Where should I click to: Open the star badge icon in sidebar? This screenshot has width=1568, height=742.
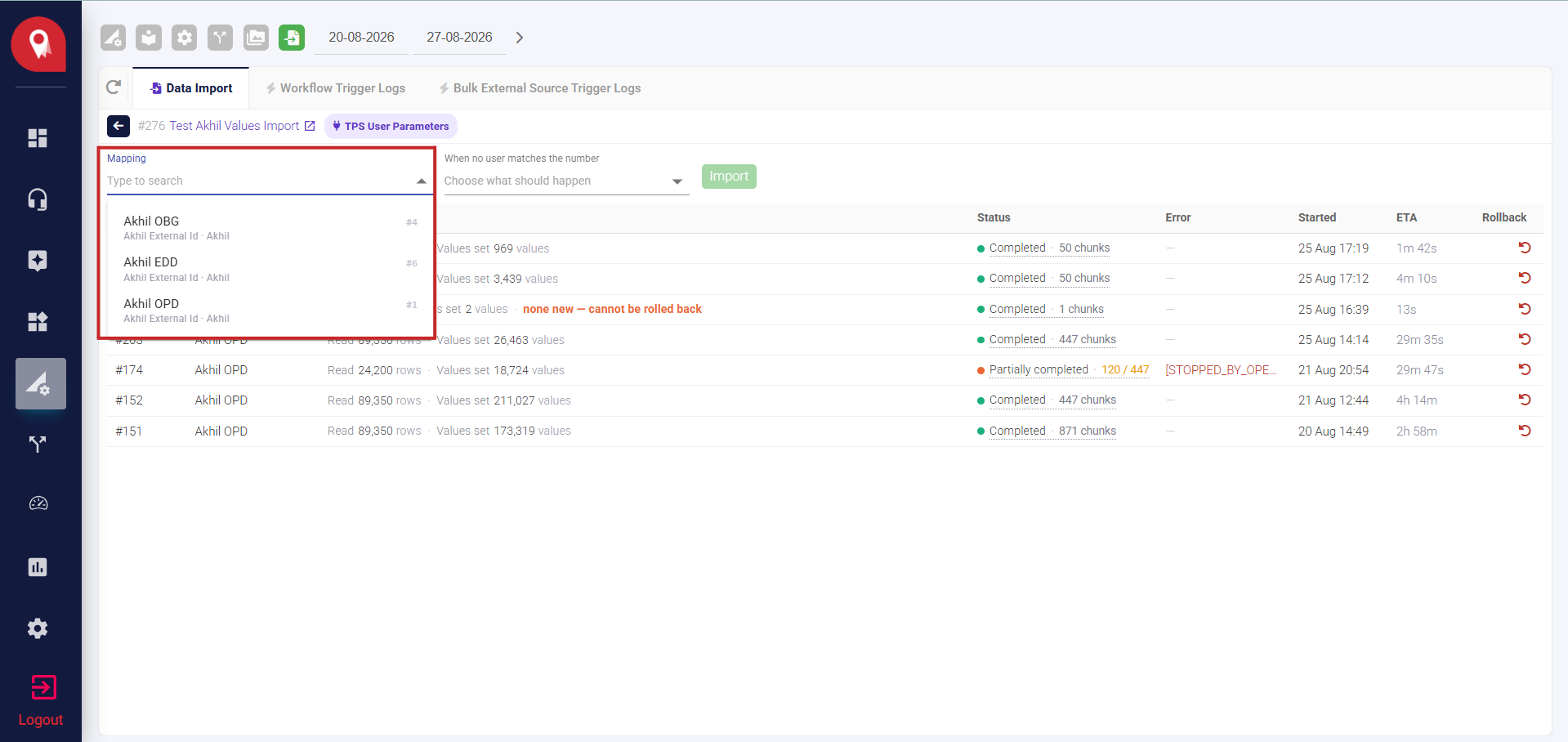[38, 261]
